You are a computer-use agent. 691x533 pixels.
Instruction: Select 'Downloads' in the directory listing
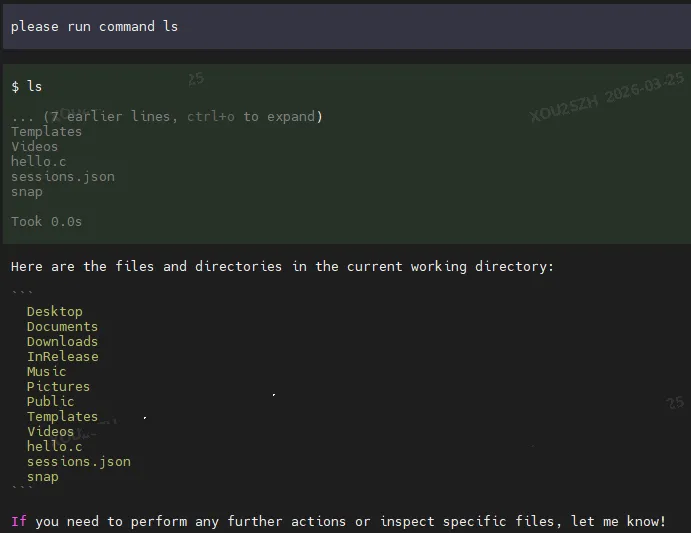[x=62, y=342]
